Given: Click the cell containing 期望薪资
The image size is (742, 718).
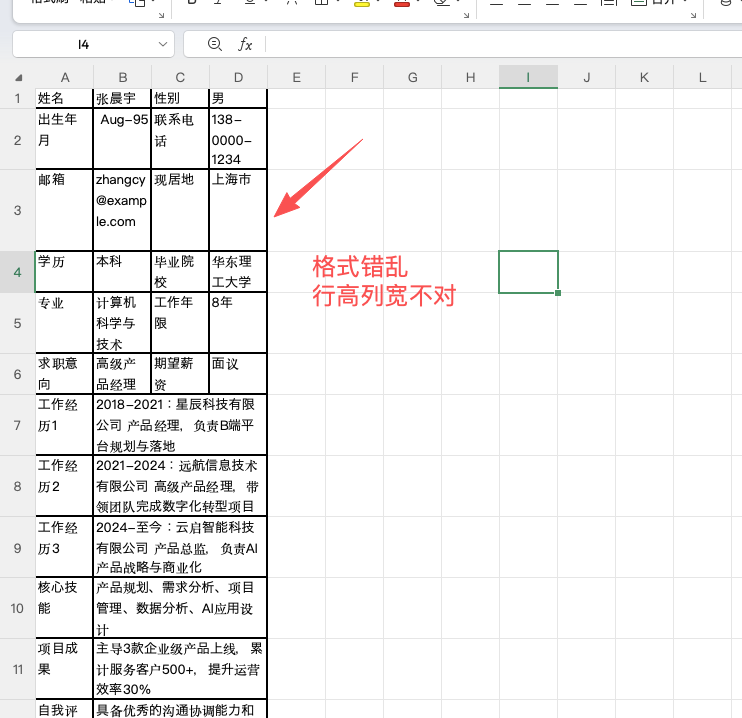Looking at the screenshot, I should pos(180,374).
